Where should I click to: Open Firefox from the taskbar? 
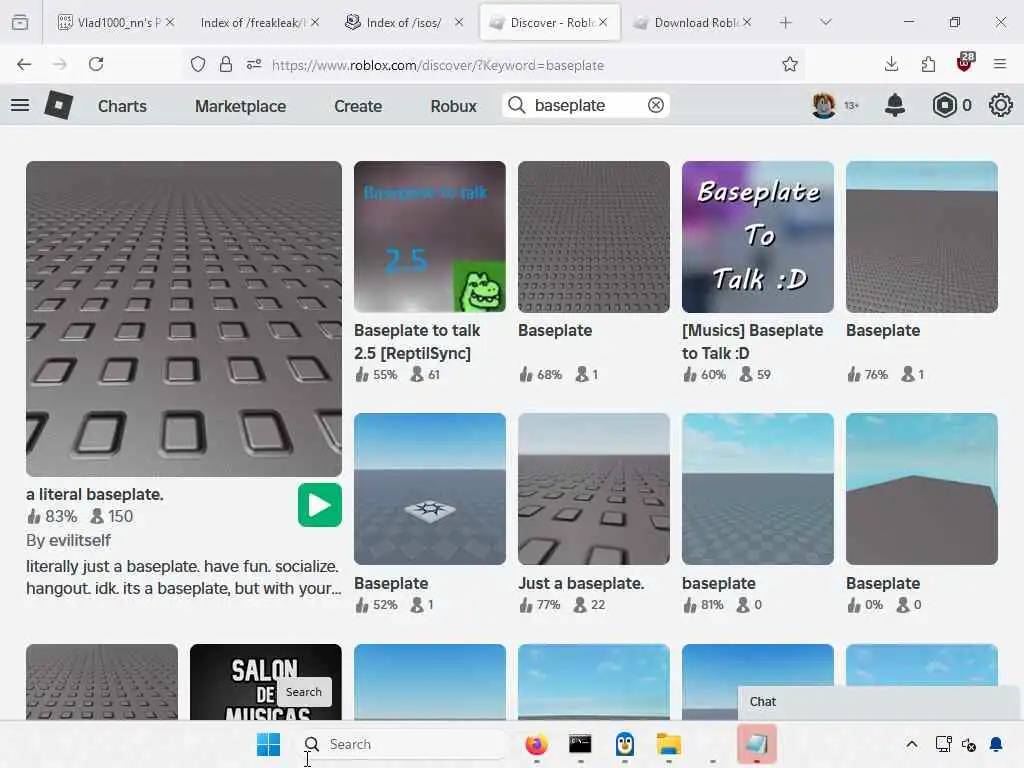[536, 744]
